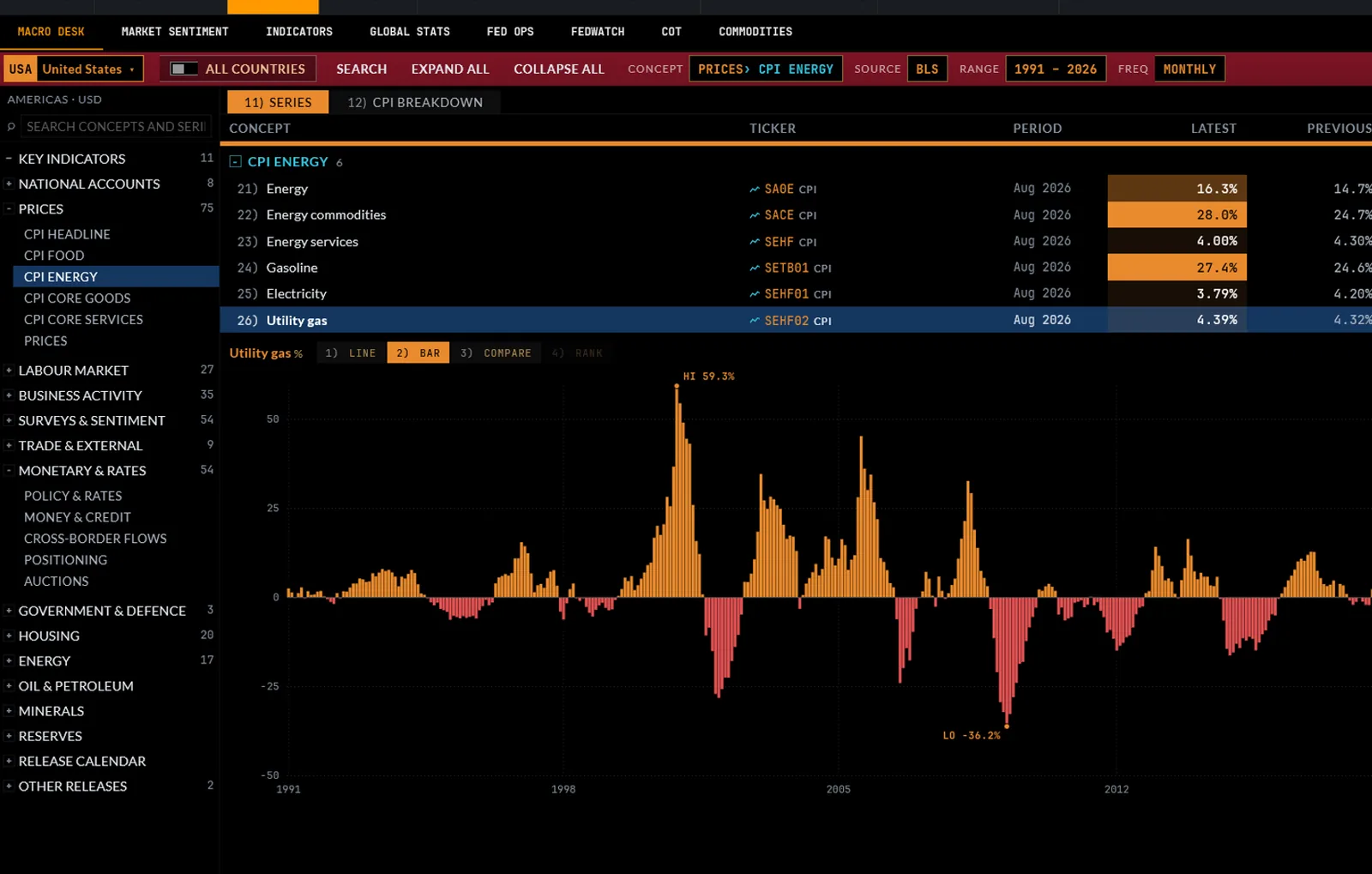Open the Fed Ops tab
1372x874 pixels.
[510, 32]
